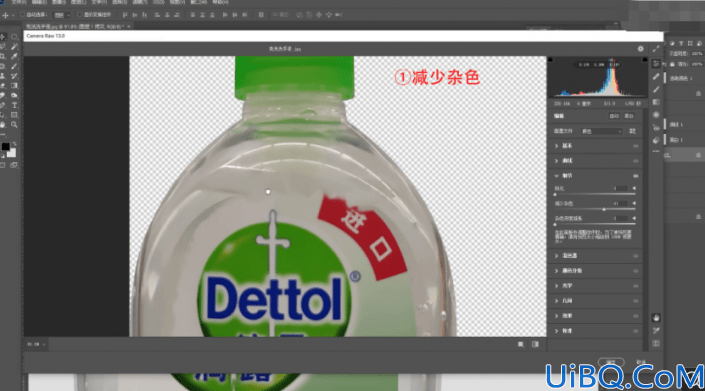Screen dimensions: 705x391
Task: Open the profile dropdown in Camera Raw
Action: coord(602,131)
